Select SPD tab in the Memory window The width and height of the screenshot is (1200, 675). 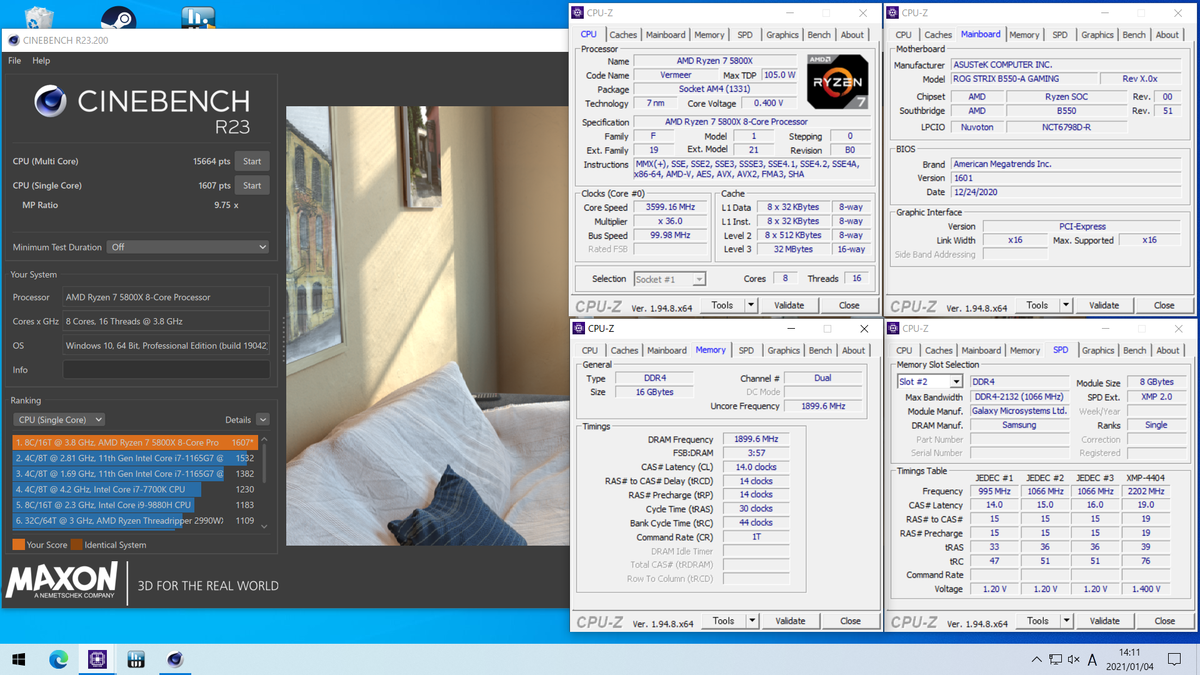point(746,351)
